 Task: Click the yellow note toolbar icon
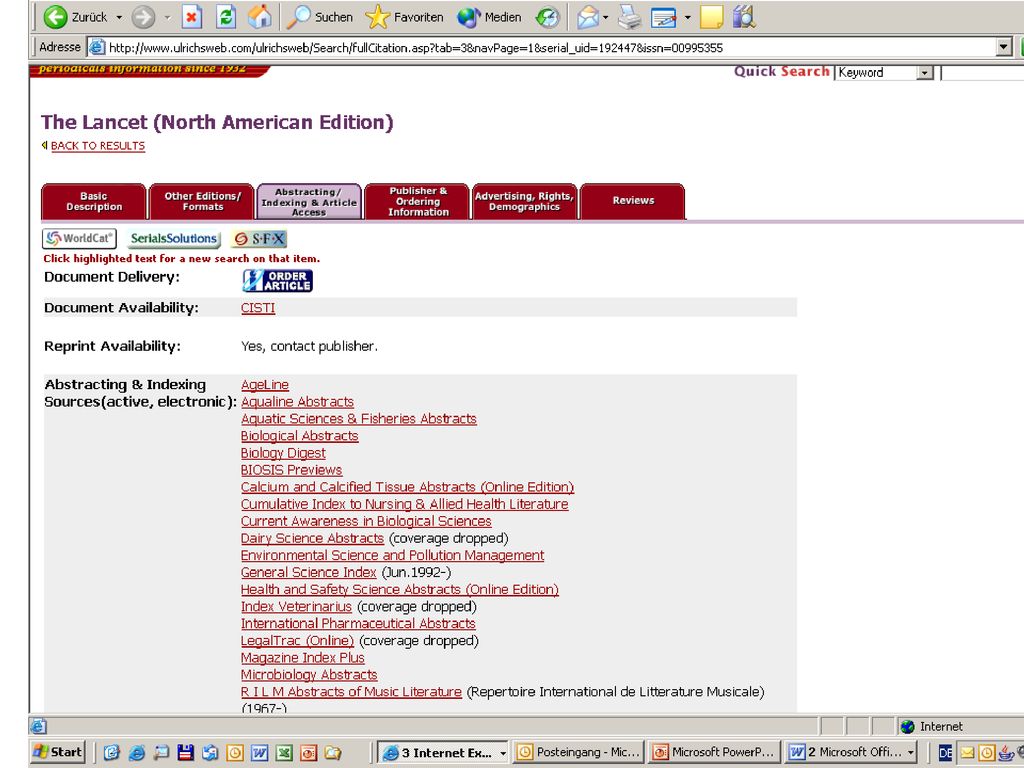[x=711, y=18]
